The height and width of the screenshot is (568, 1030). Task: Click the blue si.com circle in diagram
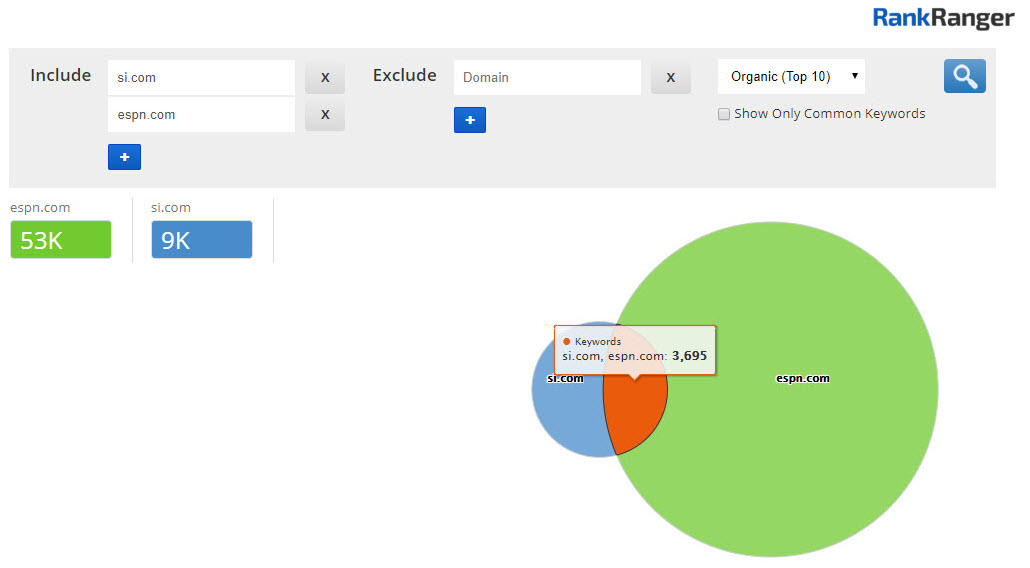pos(565,410)
